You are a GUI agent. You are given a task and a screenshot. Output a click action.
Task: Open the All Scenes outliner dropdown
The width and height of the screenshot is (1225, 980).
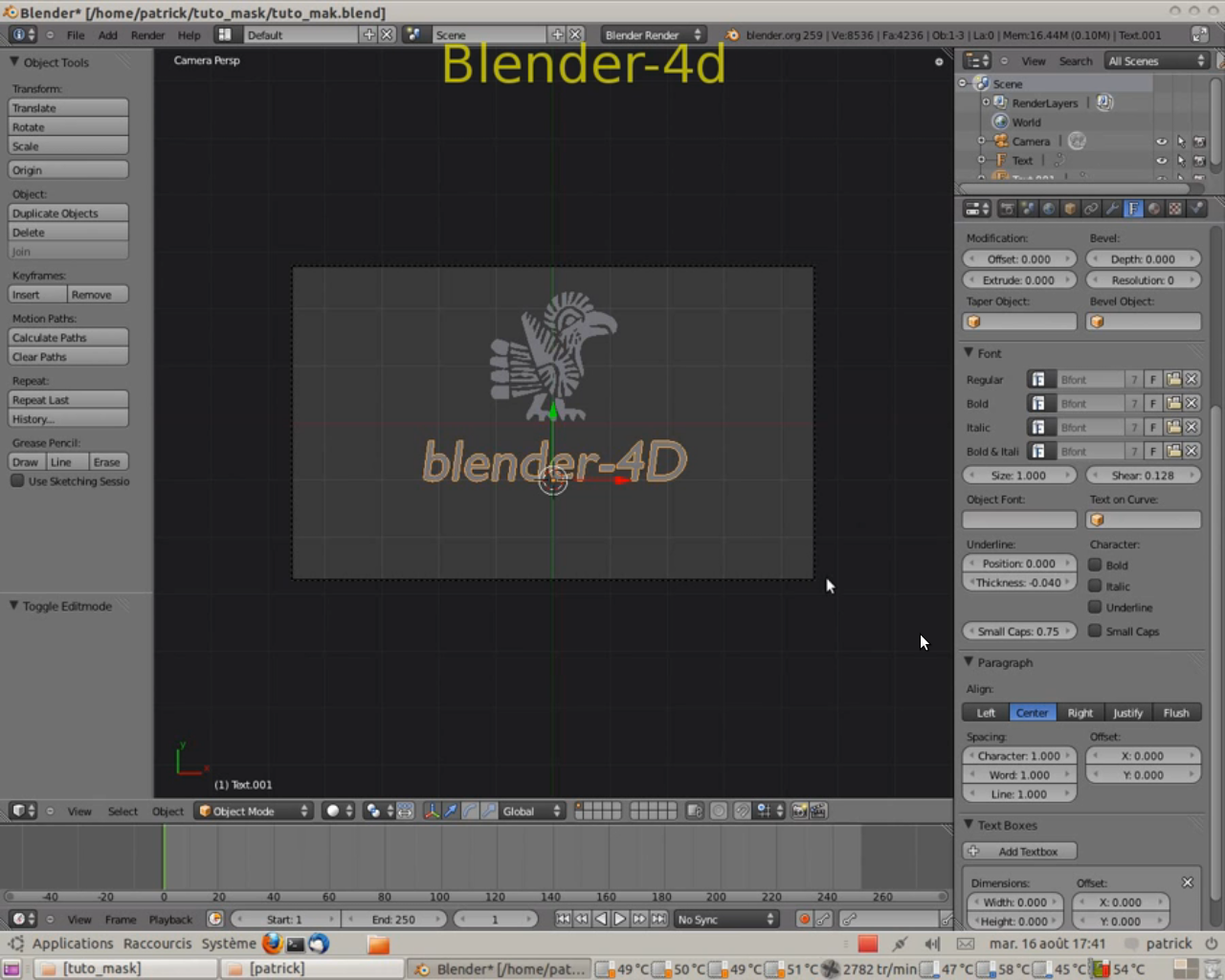pyautogui.click(x=1156, y=60)
